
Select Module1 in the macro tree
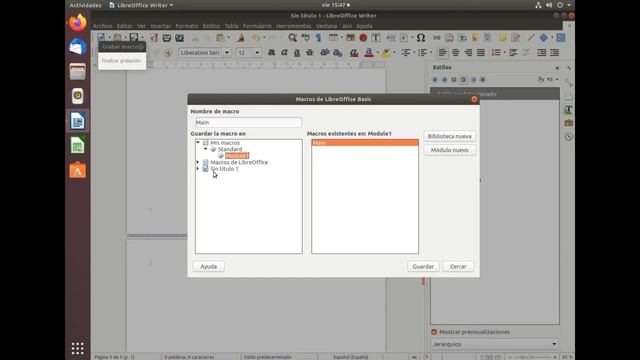point(237,156)
